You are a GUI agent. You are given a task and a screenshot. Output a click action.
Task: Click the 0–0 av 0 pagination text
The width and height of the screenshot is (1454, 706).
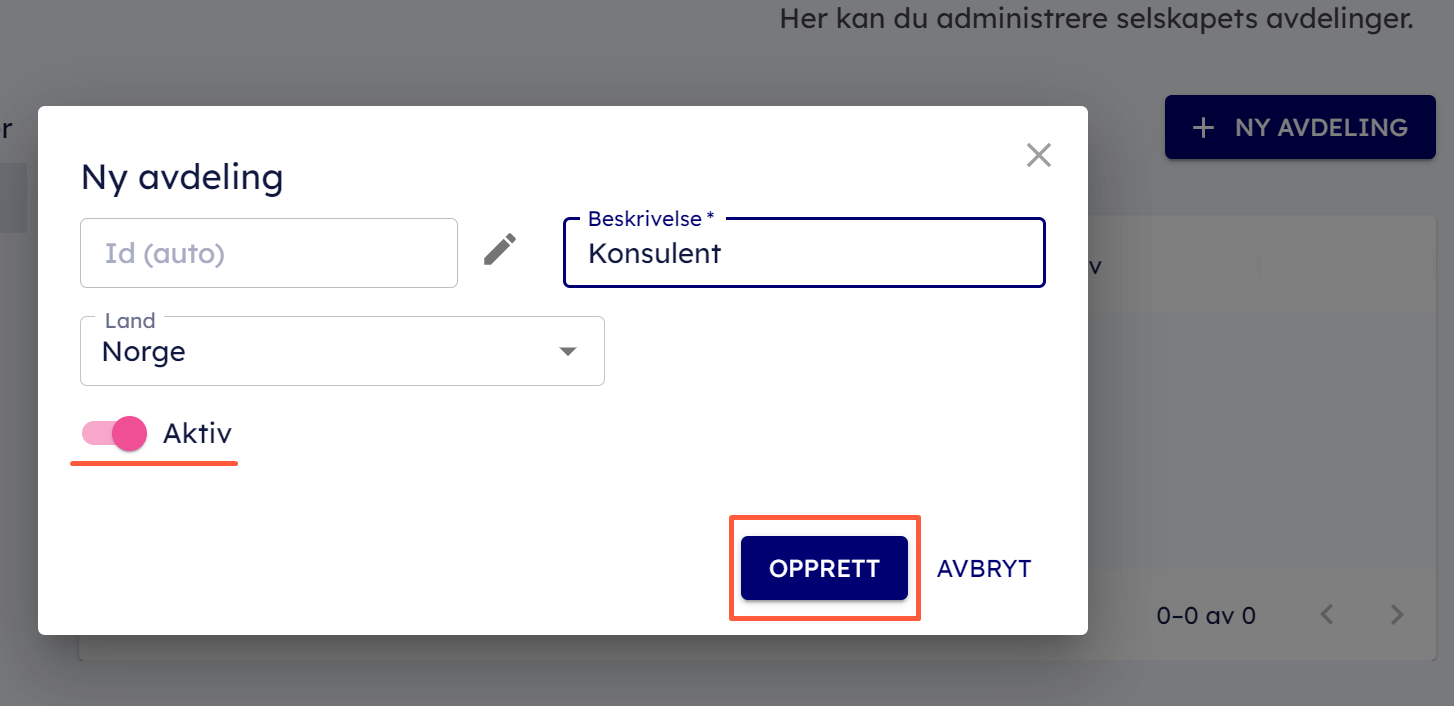[x=1205, y=616]
